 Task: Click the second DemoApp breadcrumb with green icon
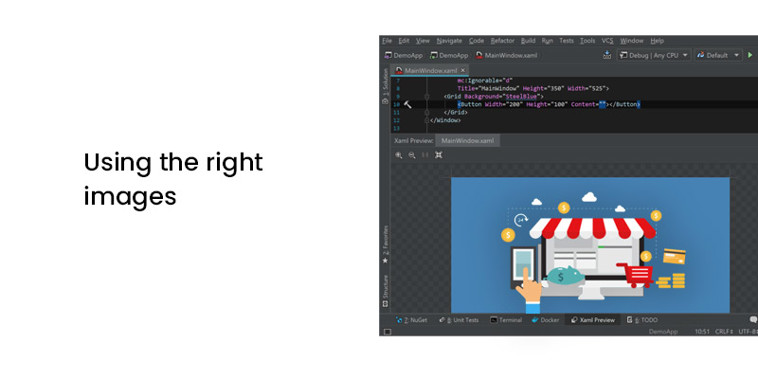pyautogui.click(x=449, y=56)
